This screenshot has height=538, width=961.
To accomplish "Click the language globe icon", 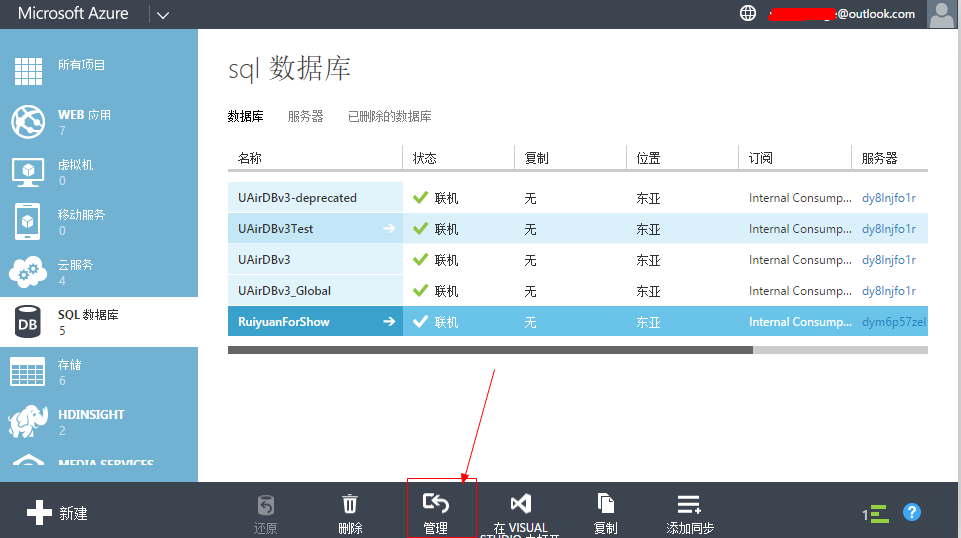I will click(748, 13).
